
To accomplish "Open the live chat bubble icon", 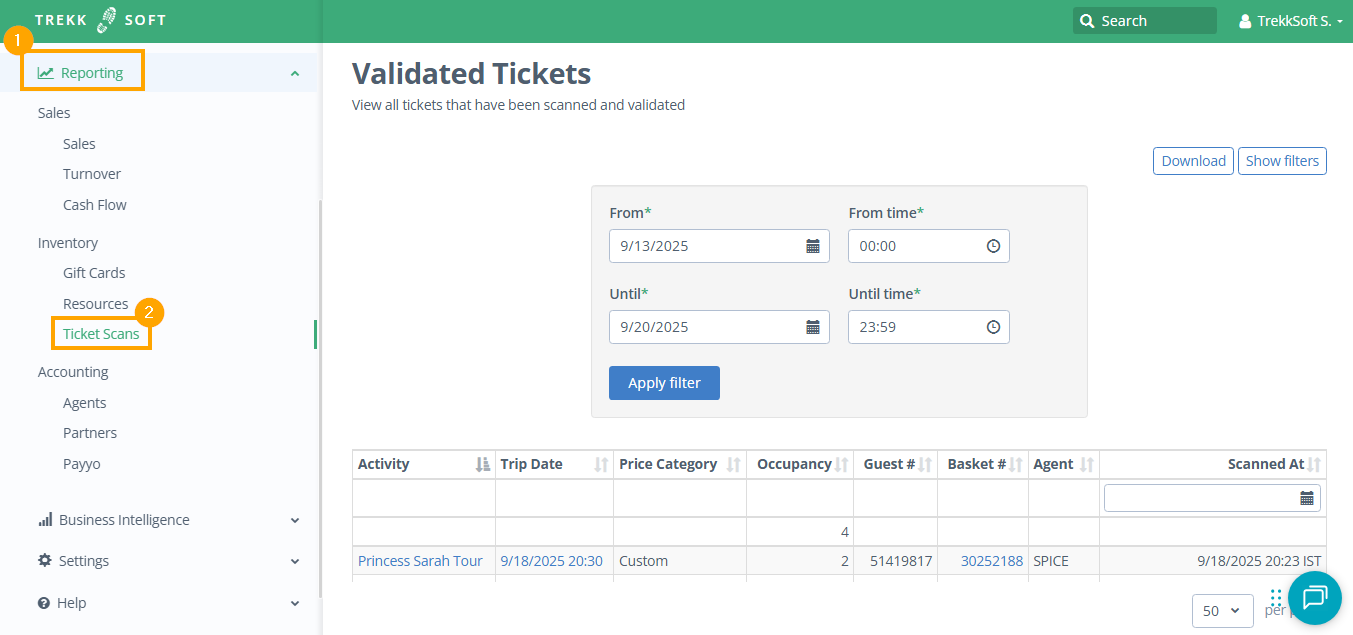I will 1314,598.
